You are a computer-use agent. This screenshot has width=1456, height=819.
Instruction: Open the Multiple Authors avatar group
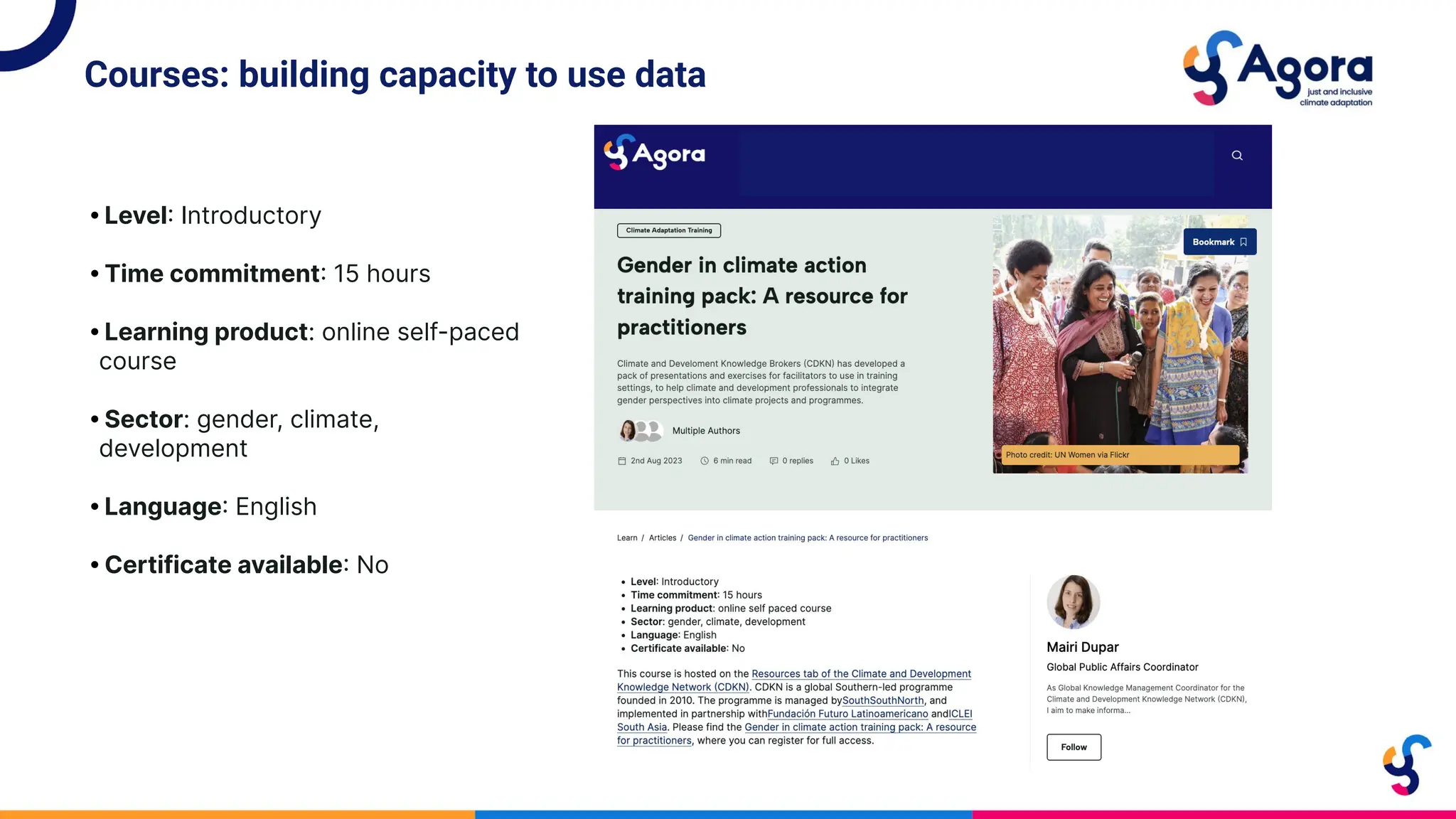tap(640, 430)
